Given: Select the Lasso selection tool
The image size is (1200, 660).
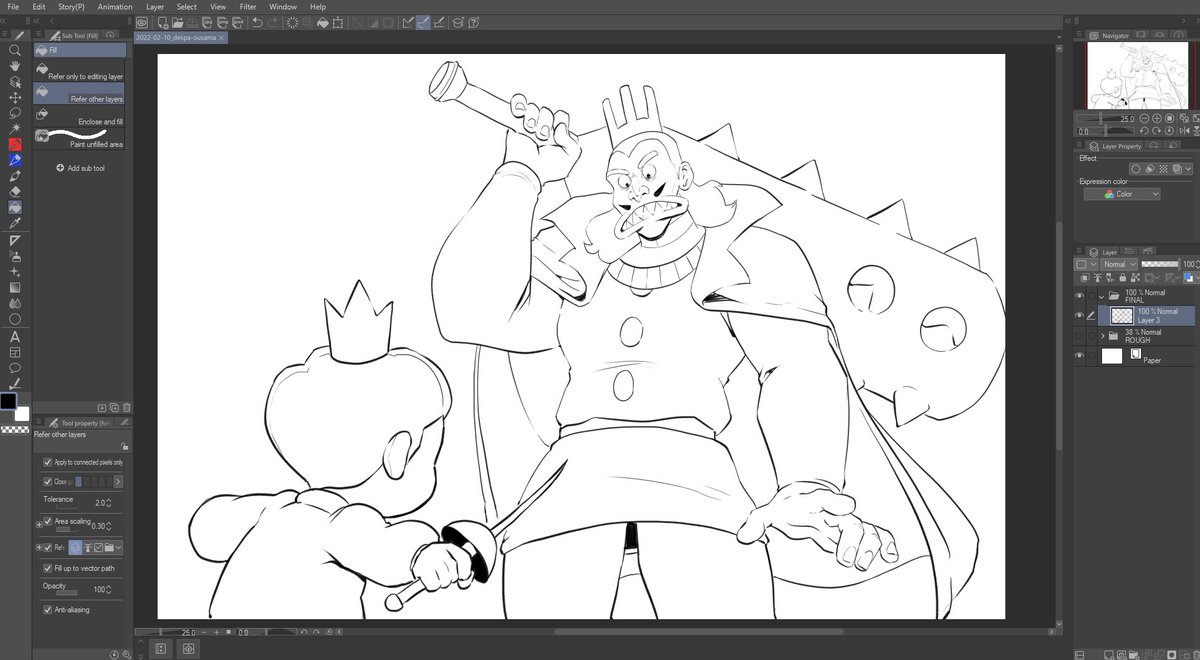Looking at the screenshot, I should pos(15,113).
